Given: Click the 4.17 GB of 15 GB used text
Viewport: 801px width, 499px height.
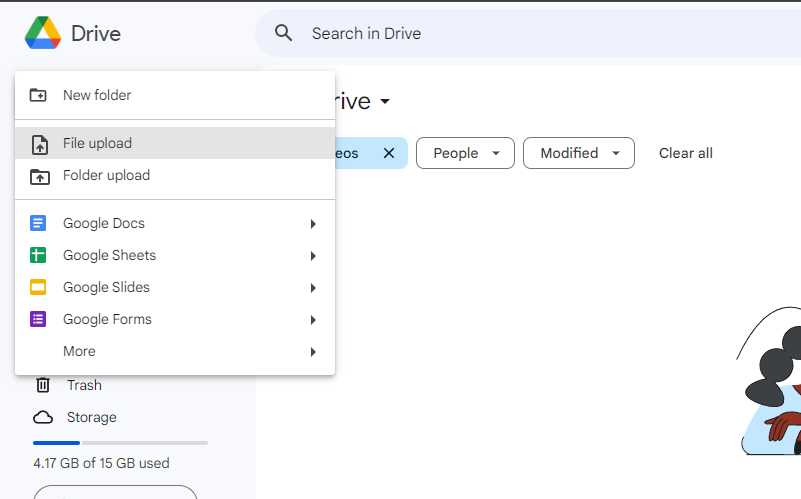Looking at the screenshot, I should (101, 463).
